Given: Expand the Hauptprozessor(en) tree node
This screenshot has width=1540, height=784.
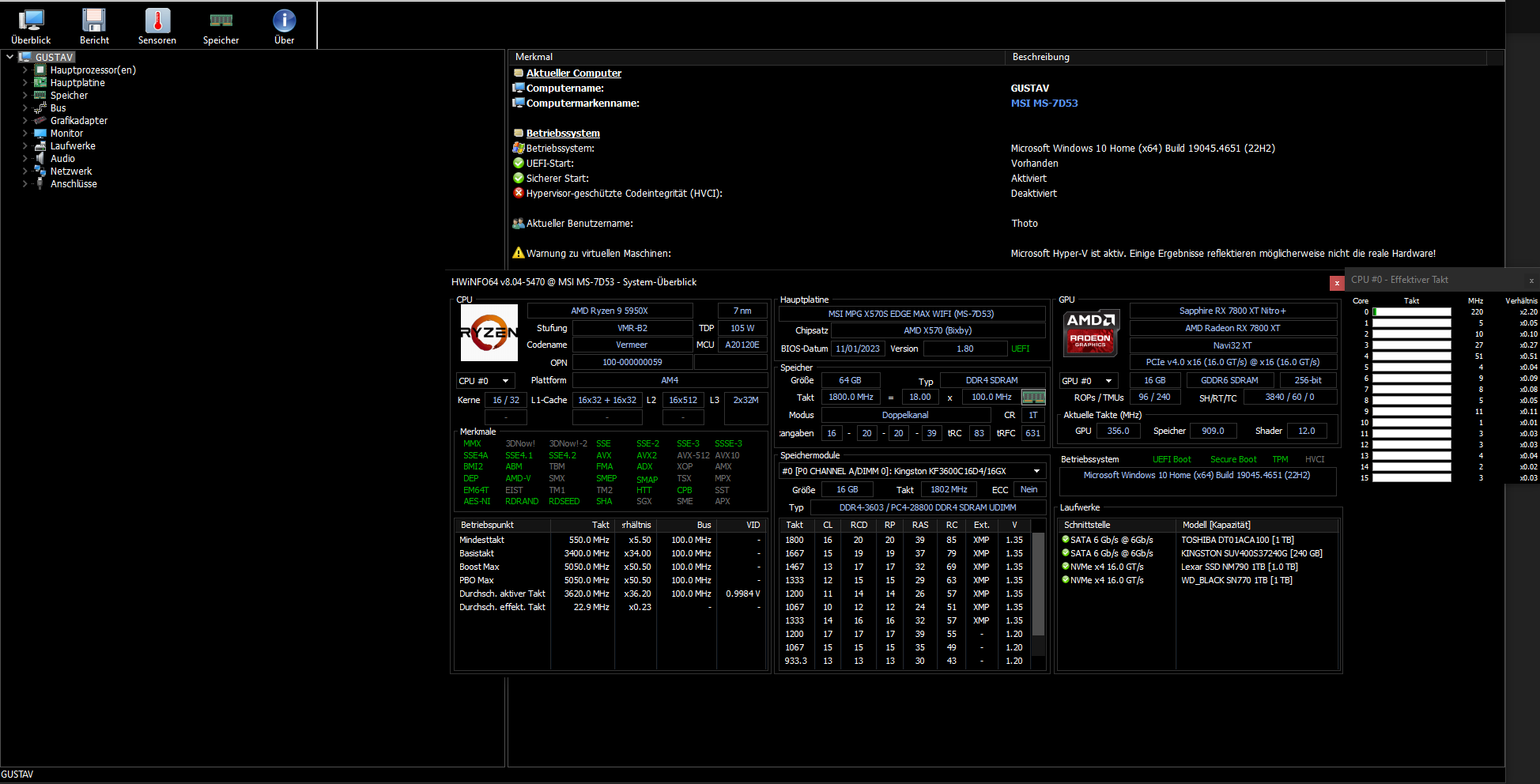Looking at the screenshot, I should [x=25, y=70].
